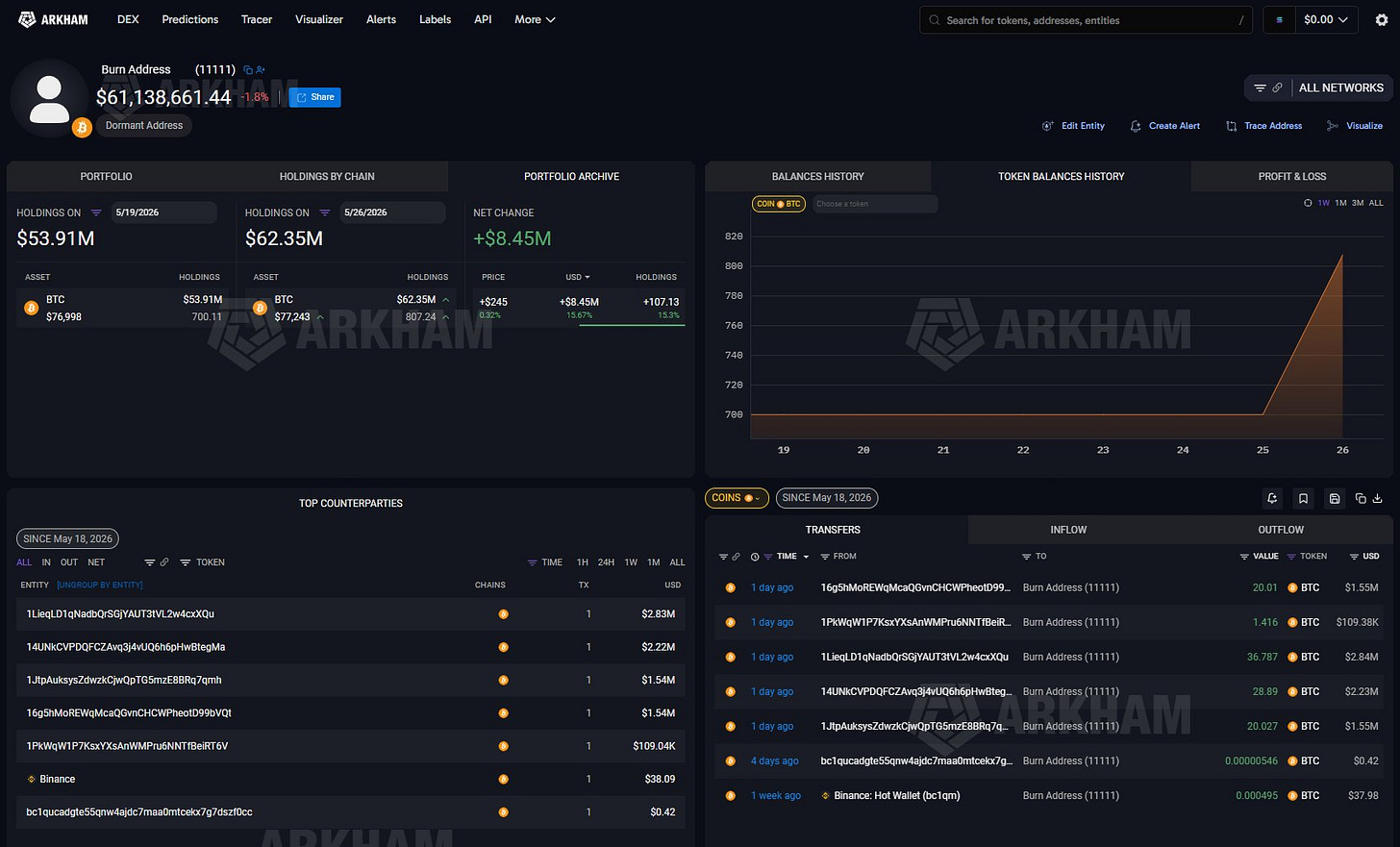Open settings gear icon in header
The image size is (1400, 847).
pyautogui.click(x=1382, y=20)
